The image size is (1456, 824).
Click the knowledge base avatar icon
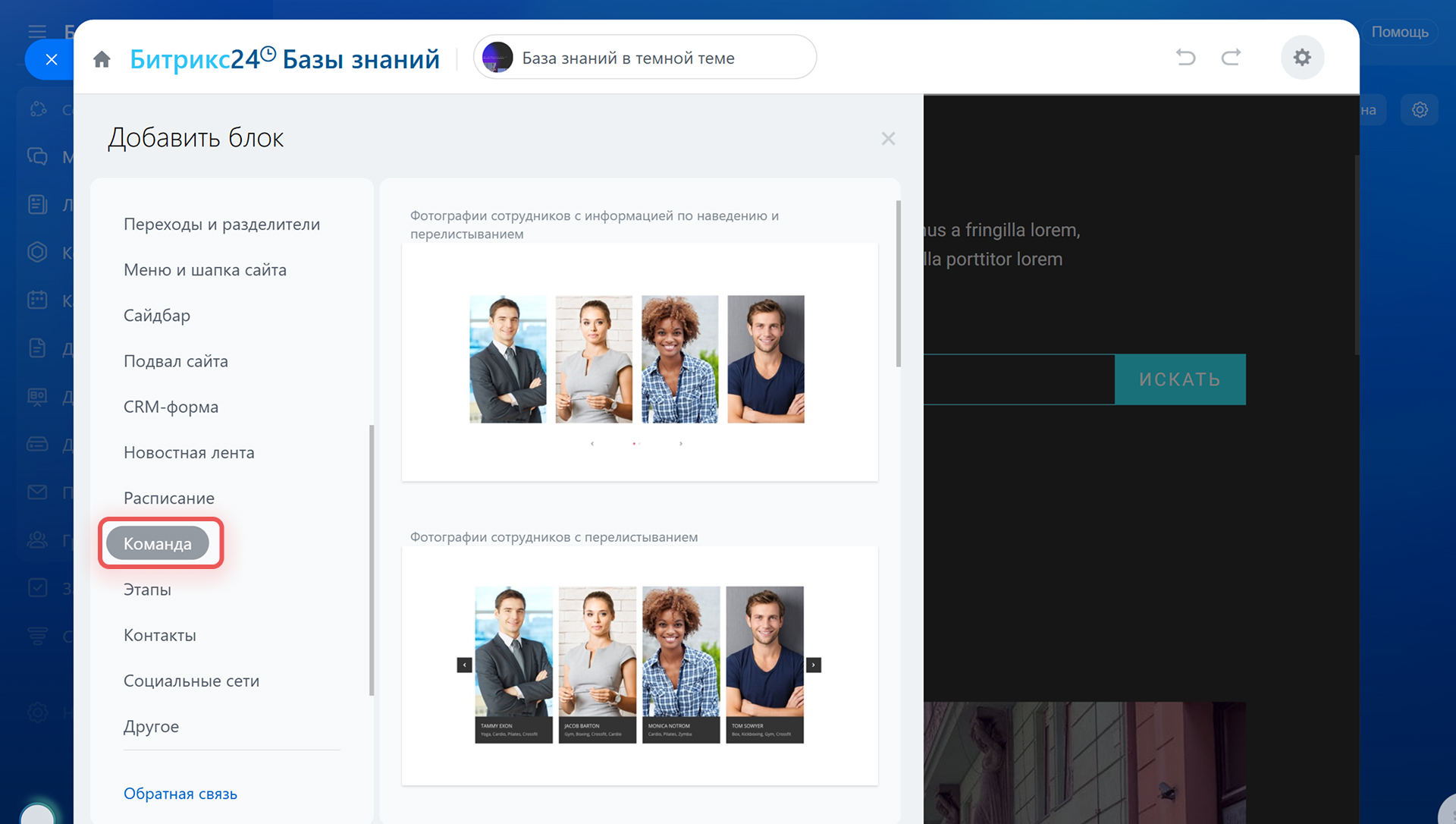coord(497,58)
